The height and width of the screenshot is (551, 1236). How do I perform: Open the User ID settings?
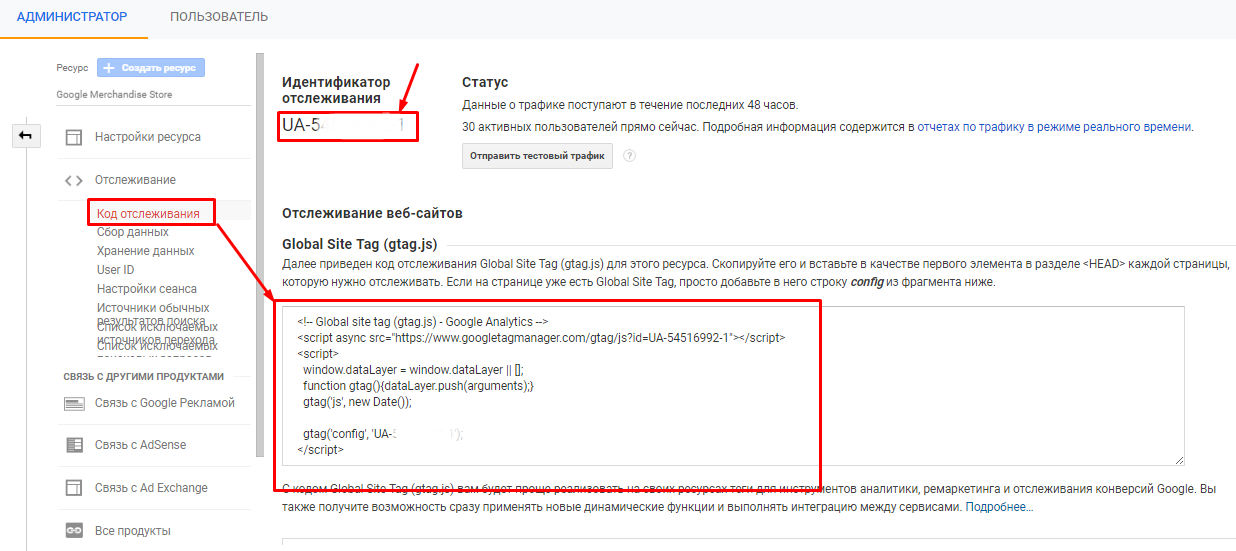pyautogui.click(x=116, y=270)
